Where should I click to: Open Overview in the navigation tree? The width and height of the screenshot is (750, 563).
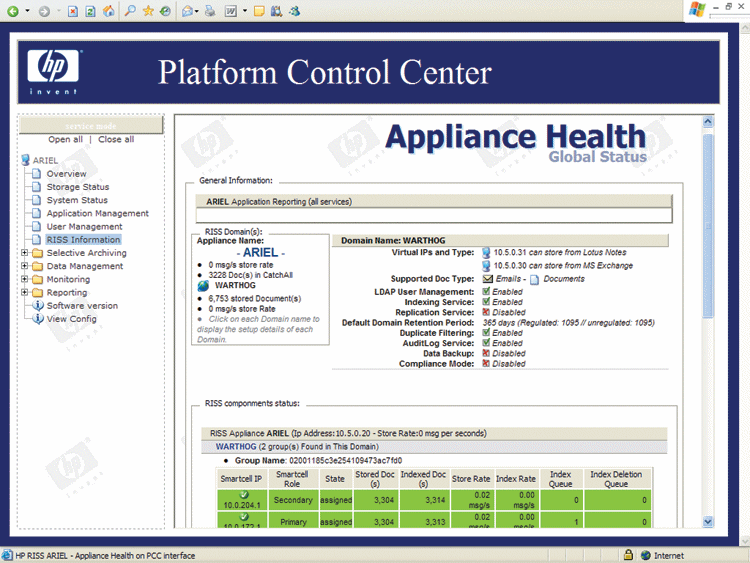tap(66, 174)
